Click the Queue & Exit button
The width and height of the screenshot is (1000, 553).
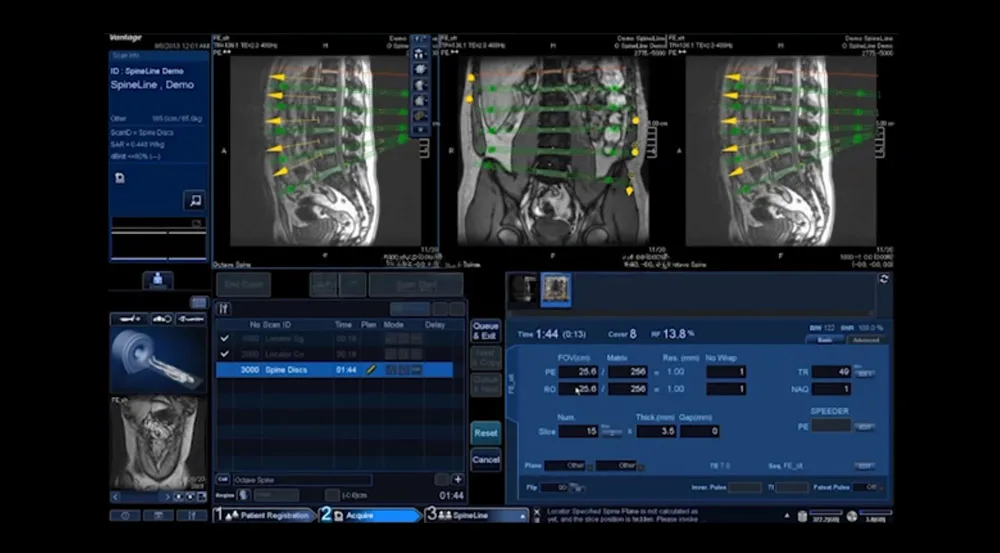click(485, 331)
